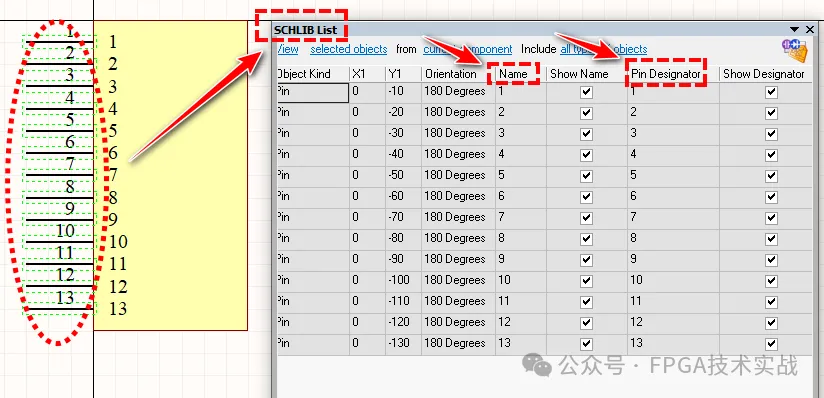Uncheck Show Designator for the pin 3 row
This screenshot has height=398, width=824.
(771, 135)
